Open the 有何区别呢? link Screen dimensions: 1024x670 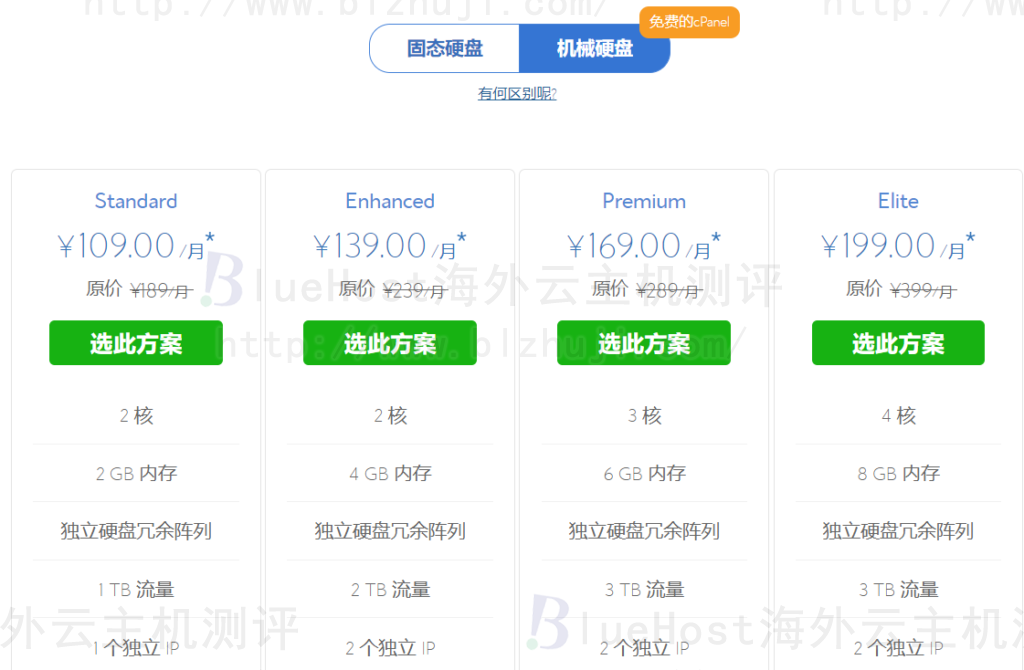coord(517,93)
